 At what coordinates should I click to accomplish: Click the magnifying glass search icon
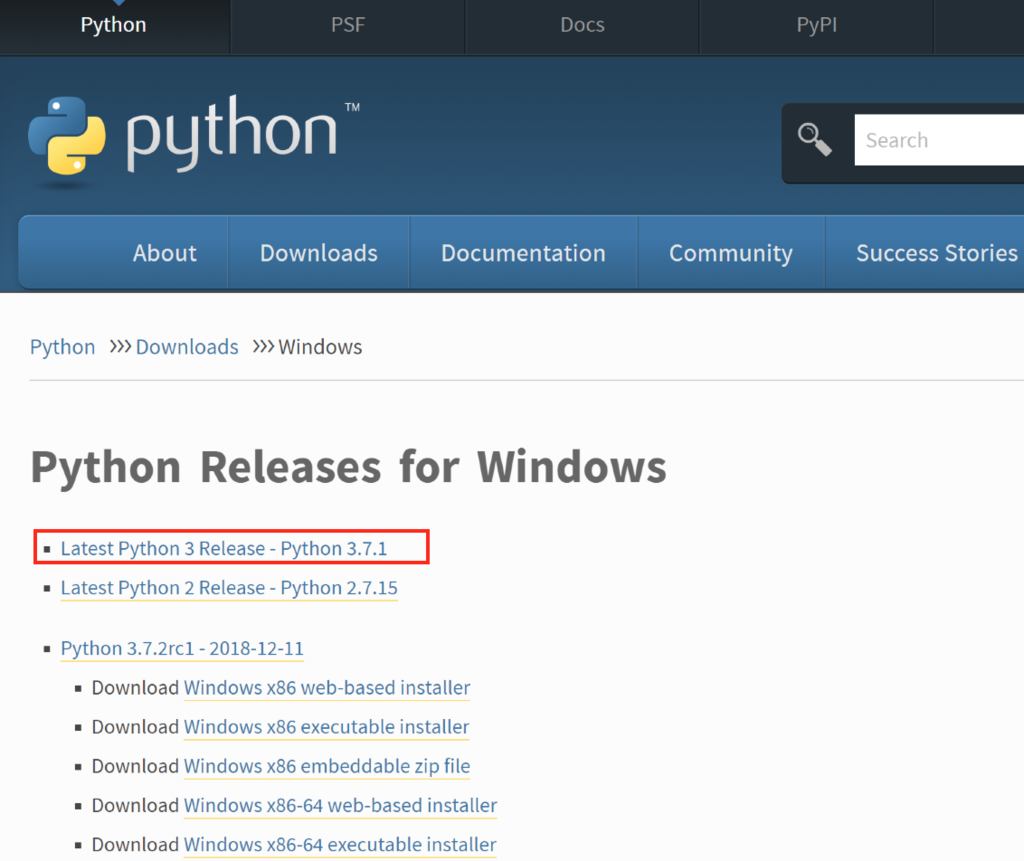[815, 140]
